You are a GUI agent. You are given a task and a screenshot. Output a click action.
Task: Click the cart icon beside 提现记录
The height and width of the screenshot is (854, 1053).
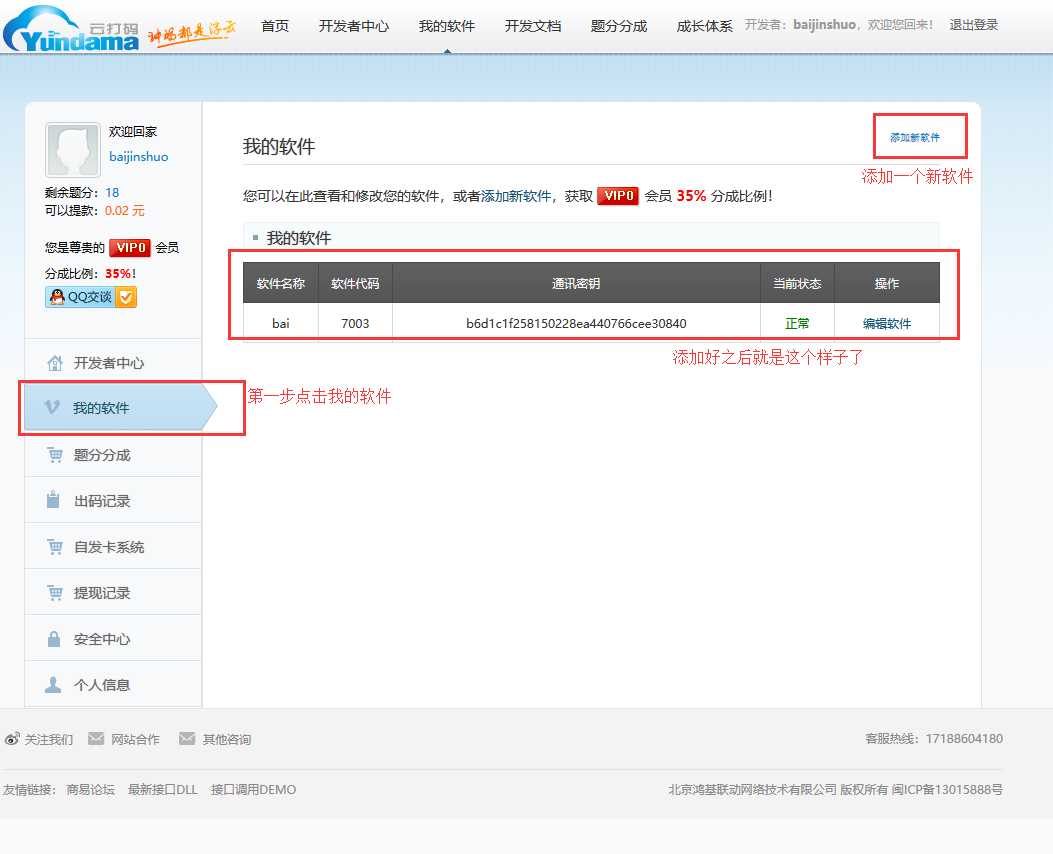55,592
